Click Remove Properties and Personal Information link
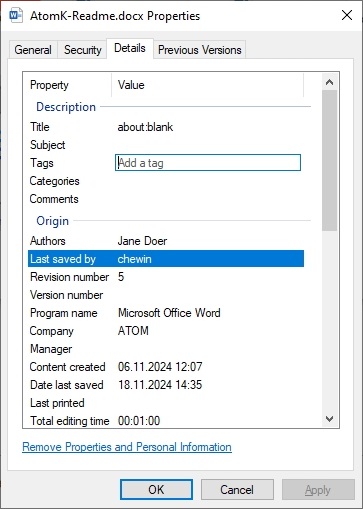The height and width of the screenshot is (509, 363). (127, 447)
